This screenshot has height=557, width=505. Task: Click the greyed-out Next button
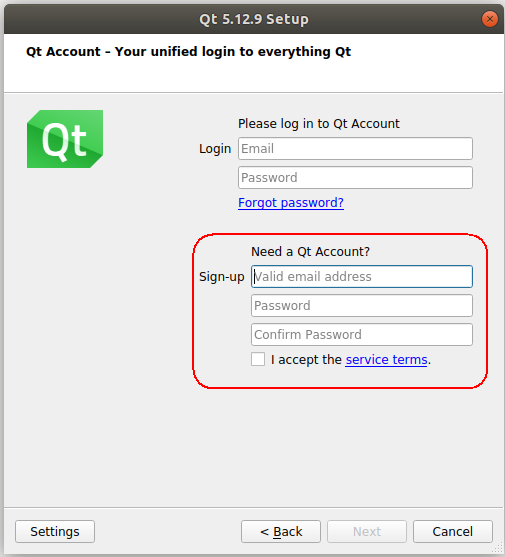(x=367, y=531)
